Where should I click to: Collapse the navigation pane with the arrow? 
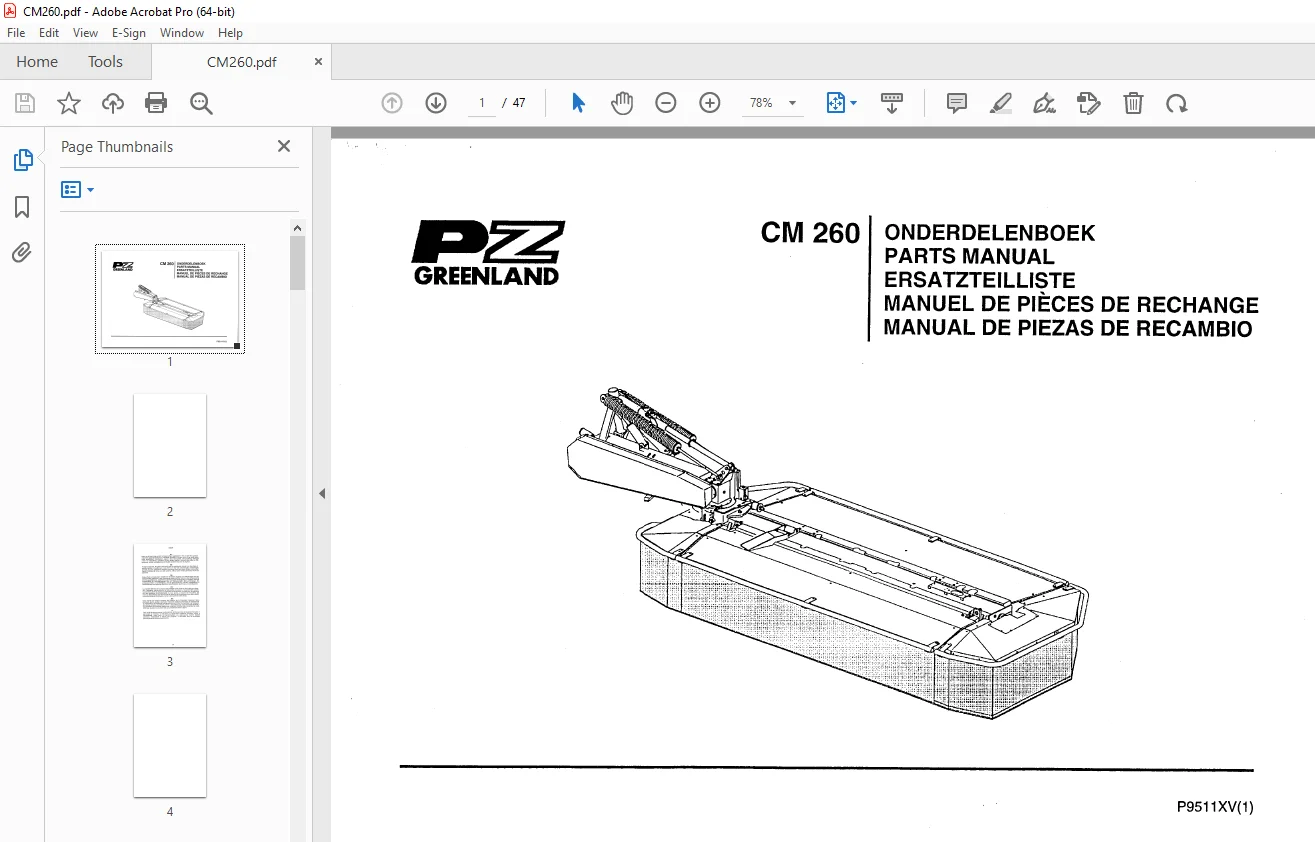pyautogui.click(x=322, y=493)
